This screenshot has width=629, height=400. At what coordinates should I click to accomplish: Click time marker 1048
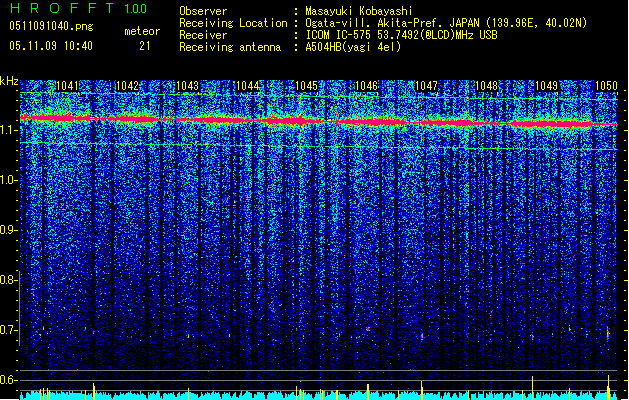click(x=486, y=86)
